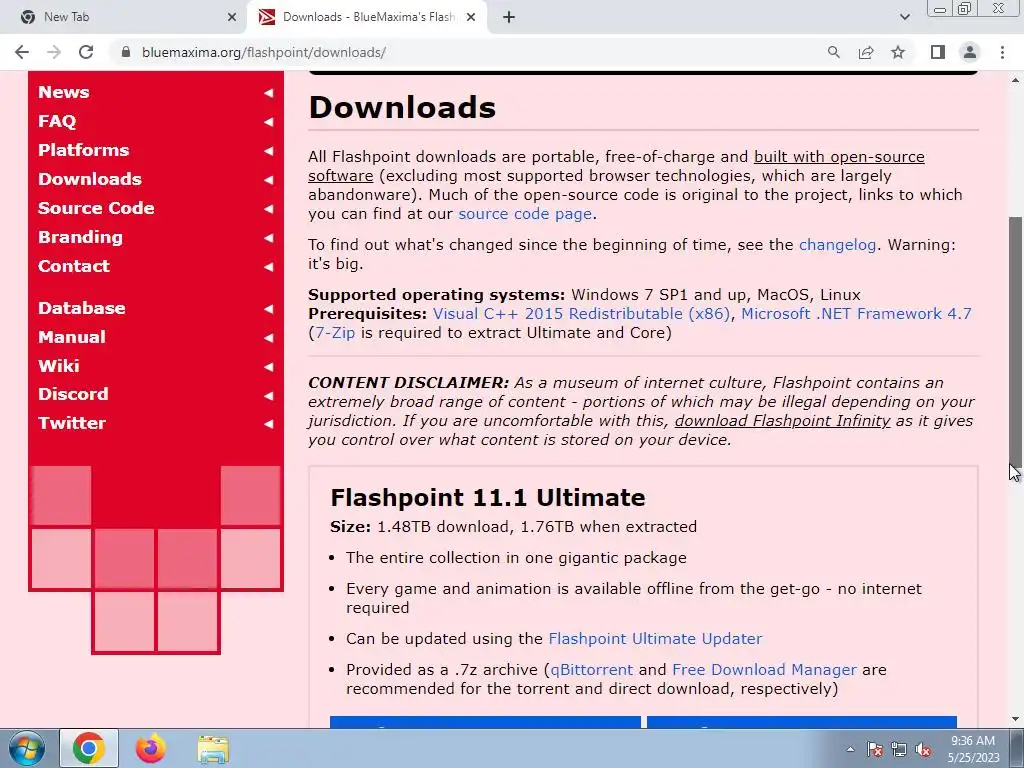Open Windows Explorer from the taskbar
1024x768 pixels.
tap(213, 748)
